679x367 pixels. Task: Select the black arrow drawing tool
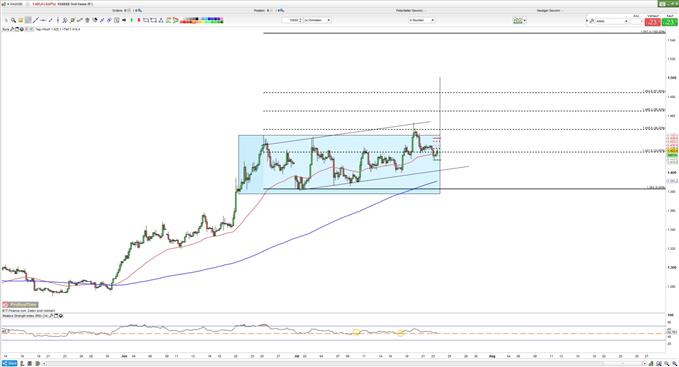tap(124, 20)
